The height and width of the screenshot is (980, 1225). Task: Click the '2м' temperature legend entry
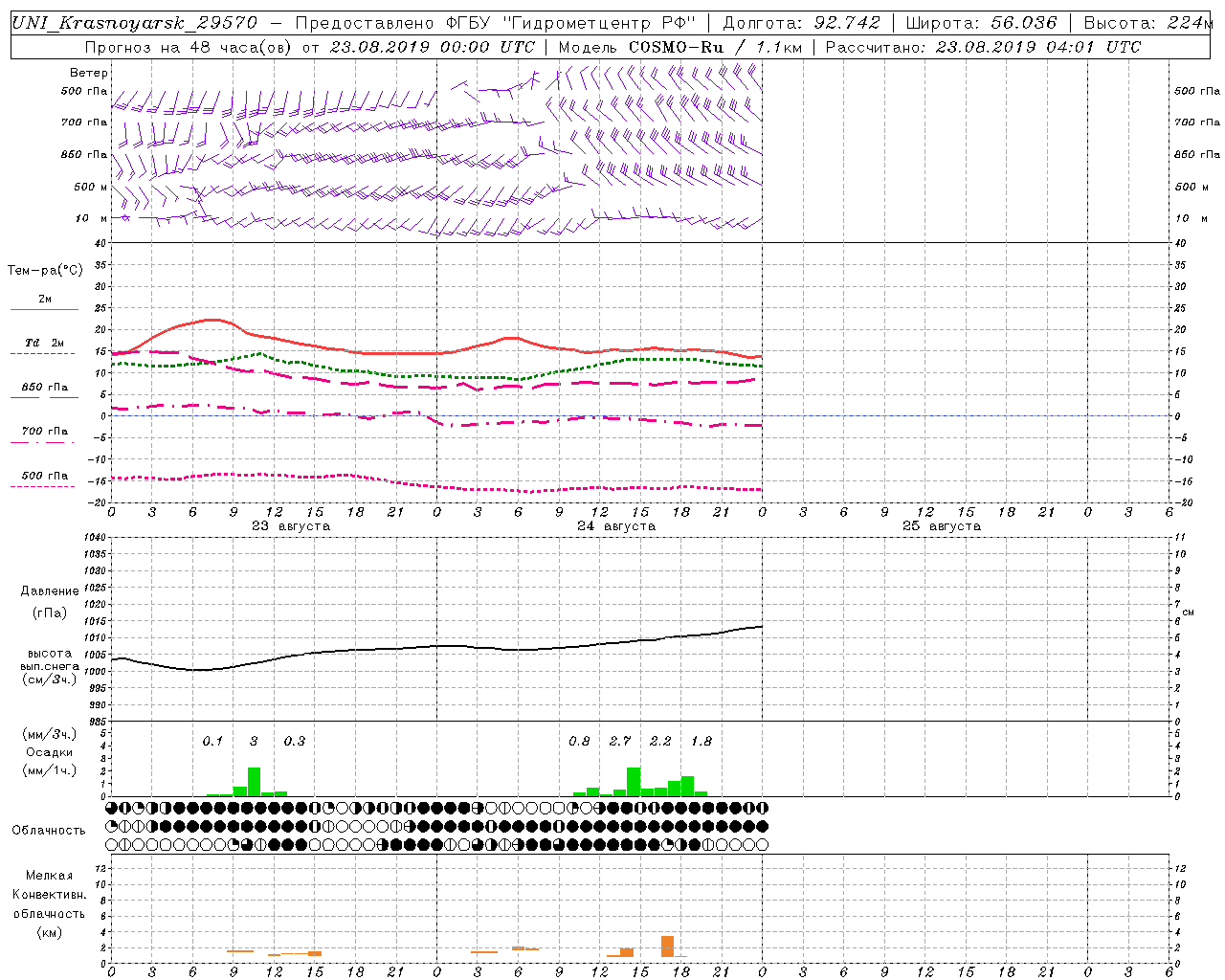coord(45,300)
